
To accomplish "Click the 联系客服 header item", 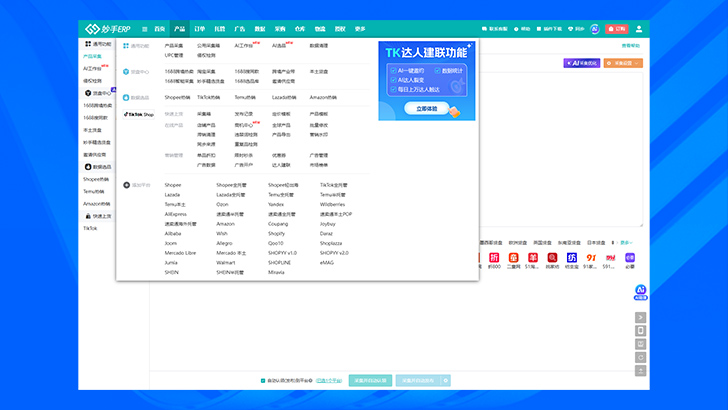I will 495,29.
